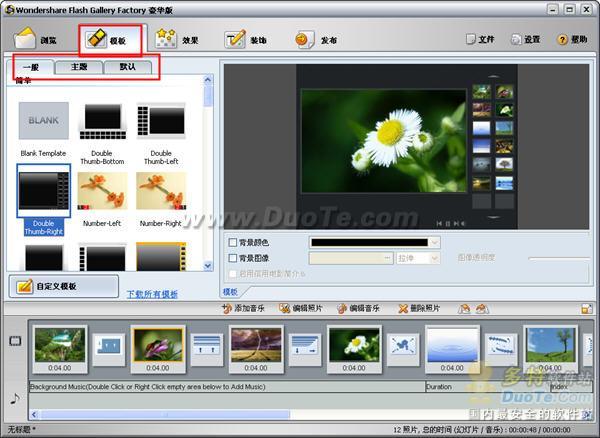
Task: Select the daisy photo slide in timeline
Action: [354, 349]
